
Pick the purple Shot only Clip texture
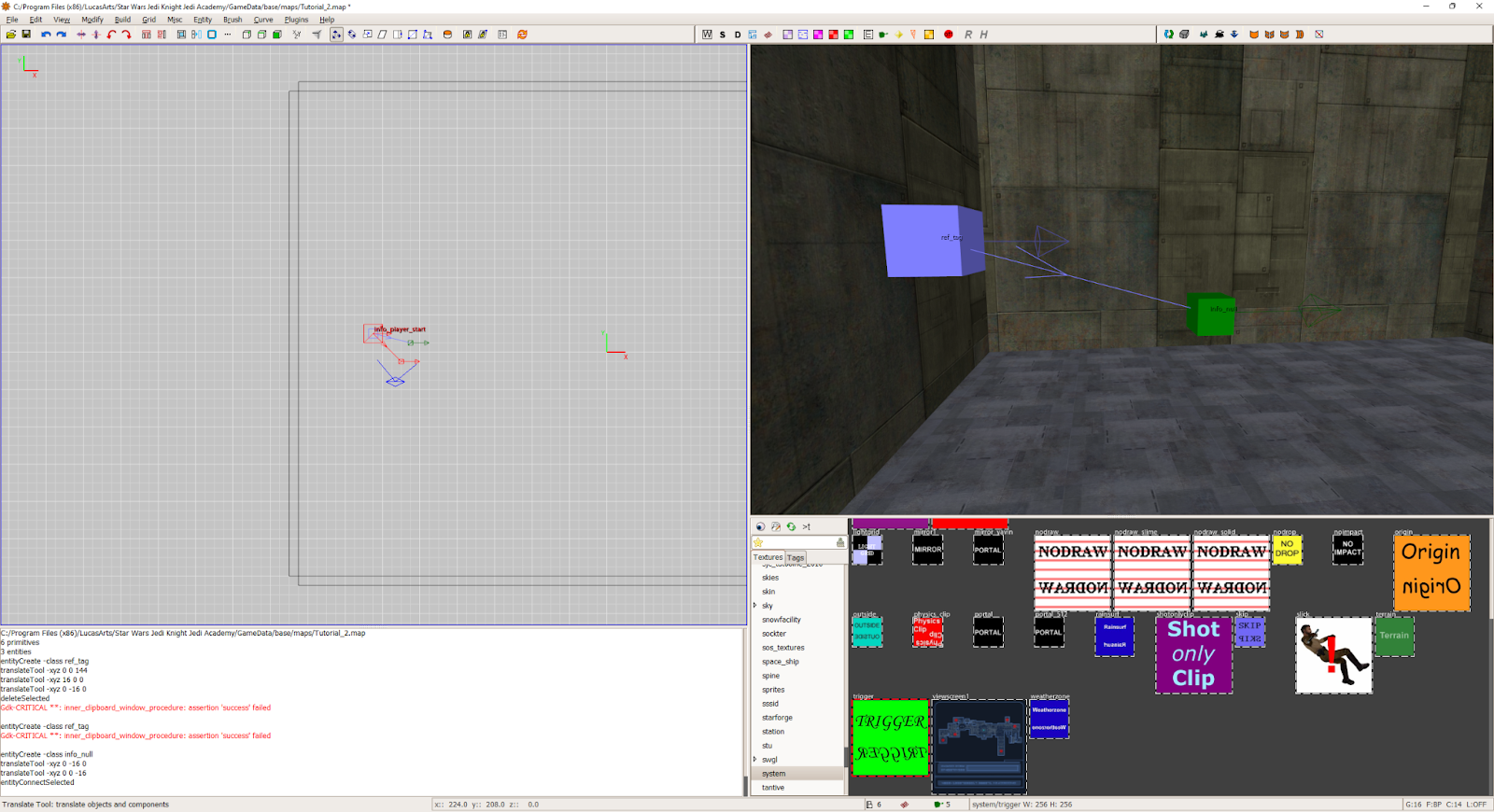tap(1193, 654)
